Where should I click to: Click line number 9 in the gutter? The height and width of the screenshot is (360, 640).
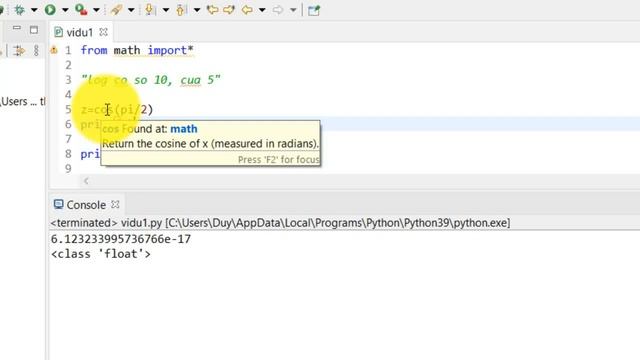click(x=68, y=169)
